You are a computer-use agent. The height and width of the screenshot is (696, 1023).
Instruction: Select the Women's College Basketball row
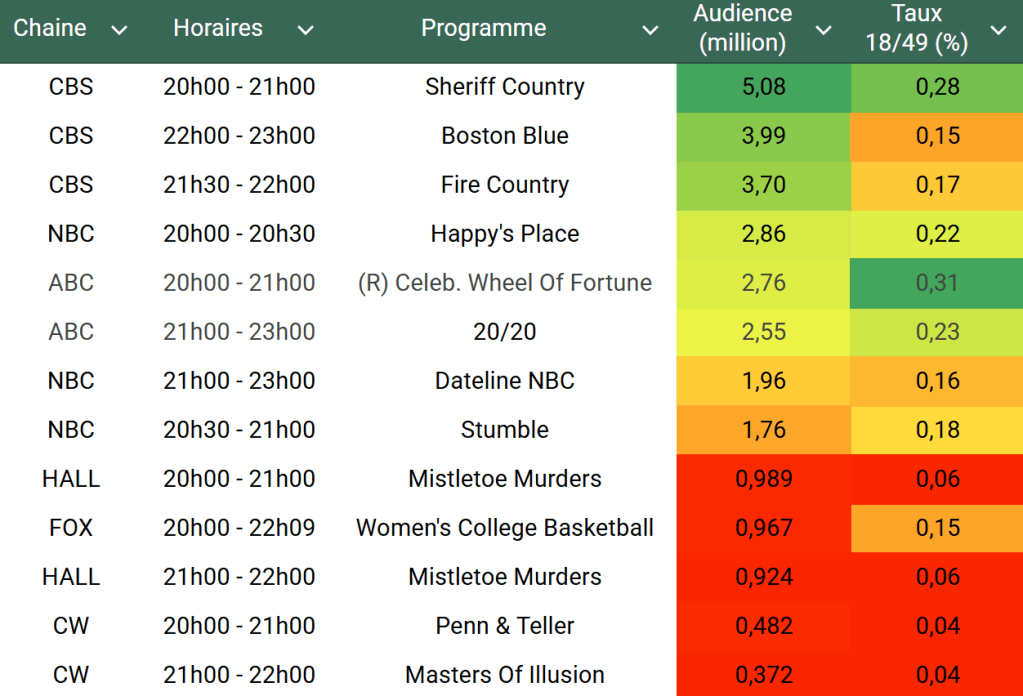tap(504, 528)
